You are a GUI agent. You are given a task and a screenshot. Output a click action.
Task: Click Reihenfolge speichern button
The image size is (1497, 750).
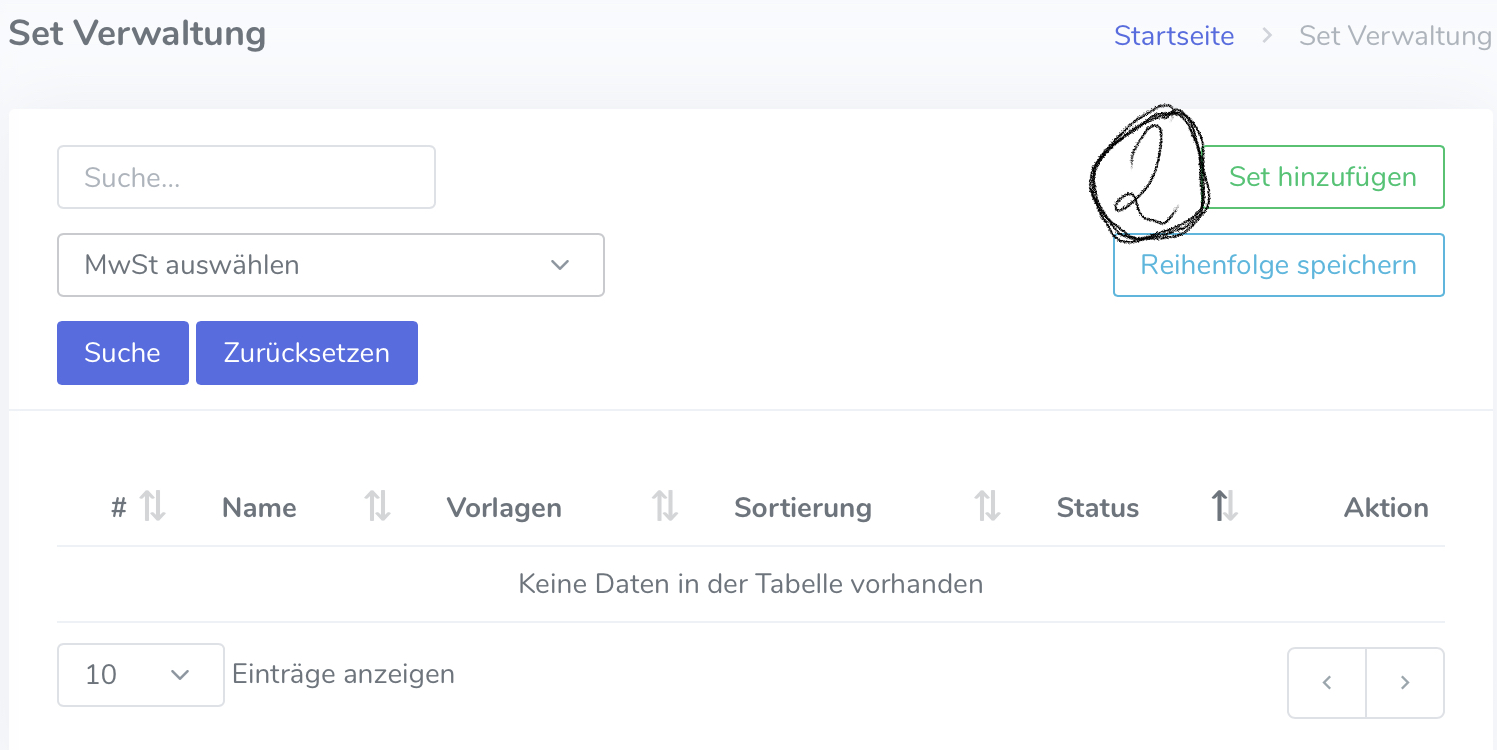[1278, 265]
